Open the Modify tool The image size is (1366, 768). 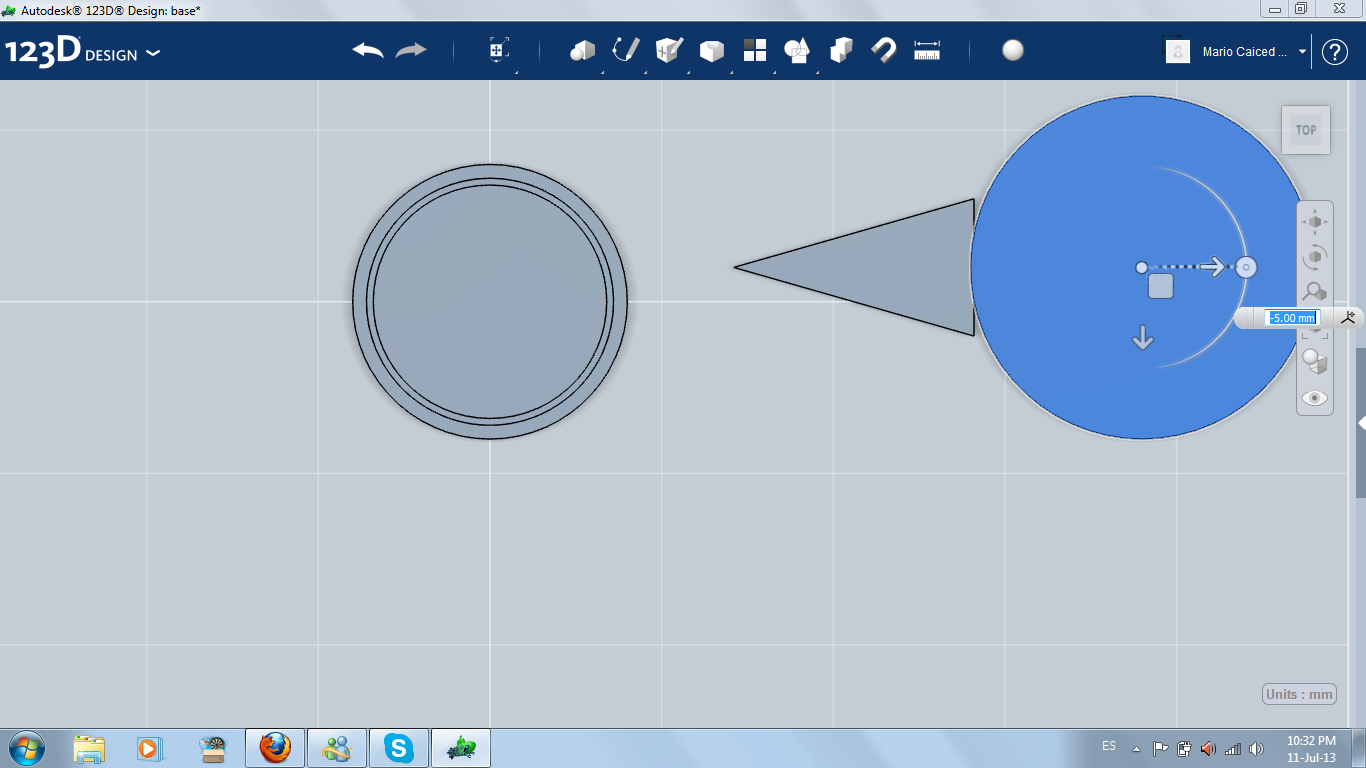(711, 51)
